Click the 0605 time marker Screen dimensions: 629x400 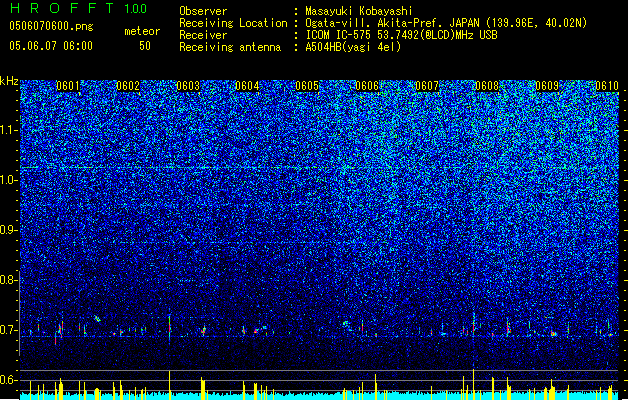(307, 86)
